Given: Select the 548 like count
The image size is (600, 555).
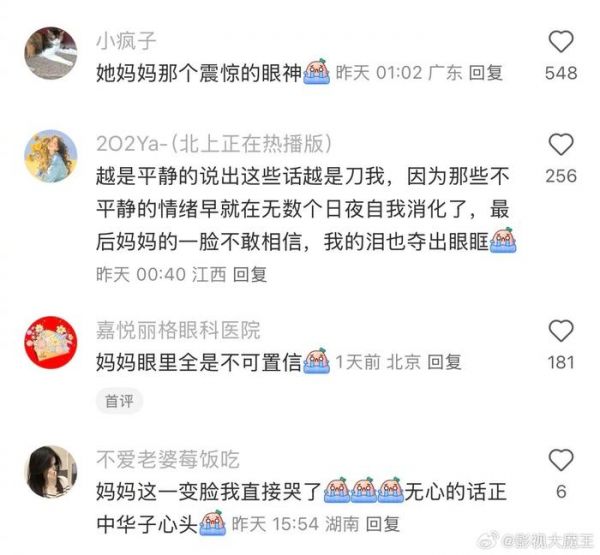Looking at the screenshot, I should [x=561, y=73].
